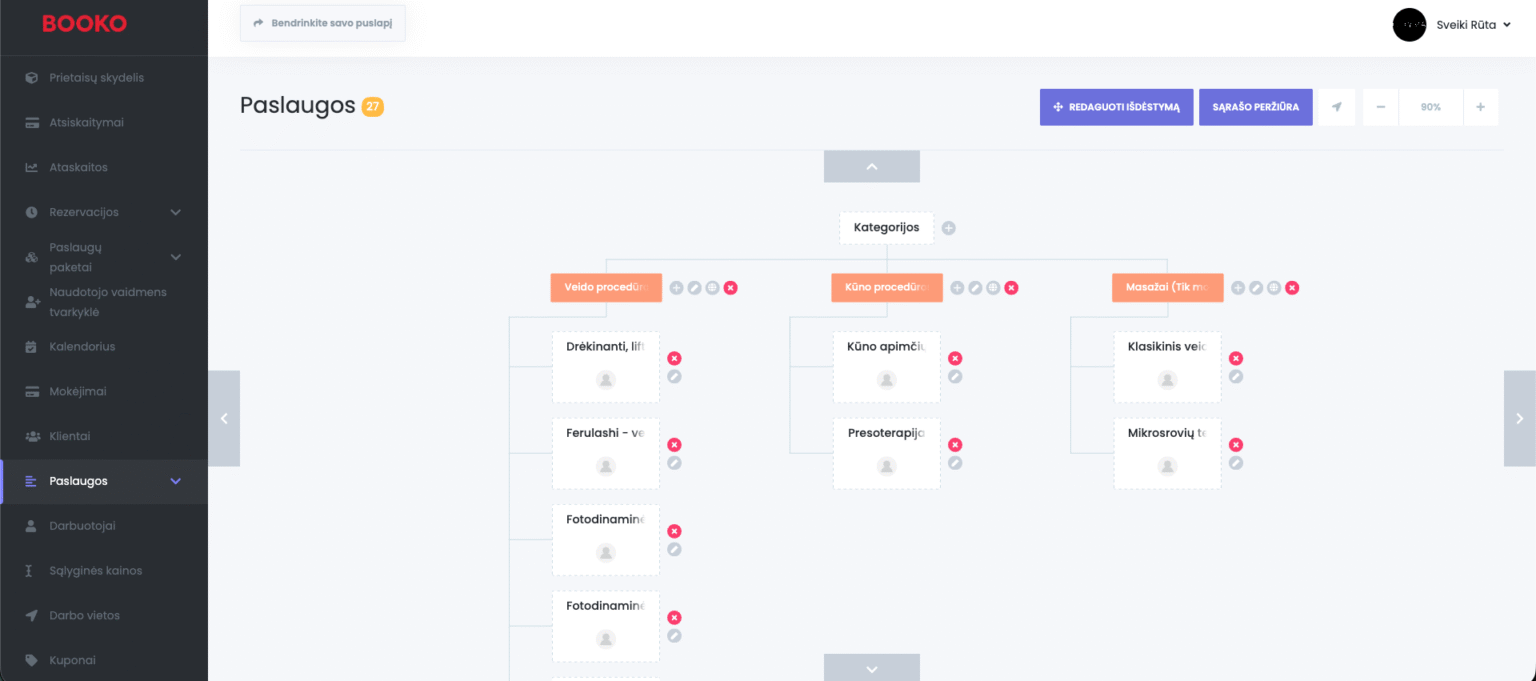Zoom in with the plus button
Image resolution: width=1536 pixels, height=681 pixels.
(1480, 107)
